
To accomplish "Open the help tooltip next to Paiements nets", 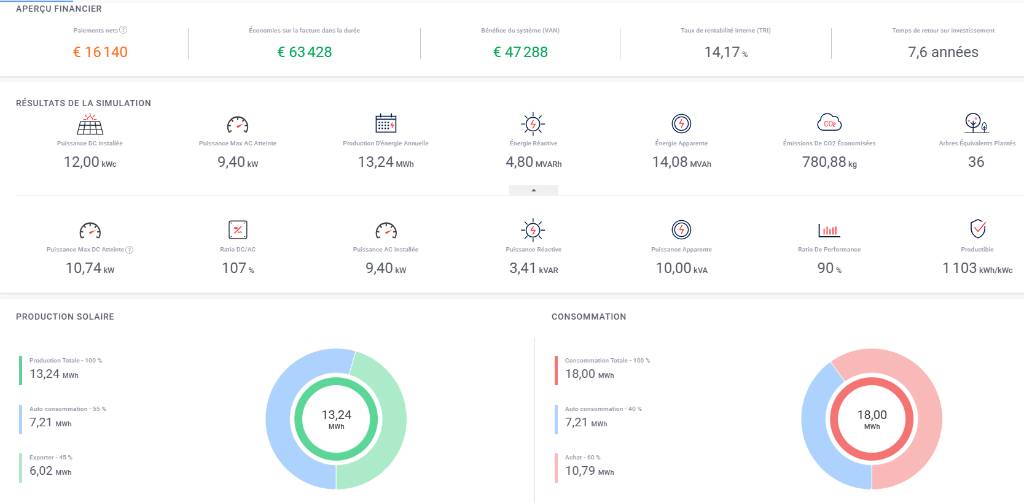I will pyautogui.click(x=122, y=31).
